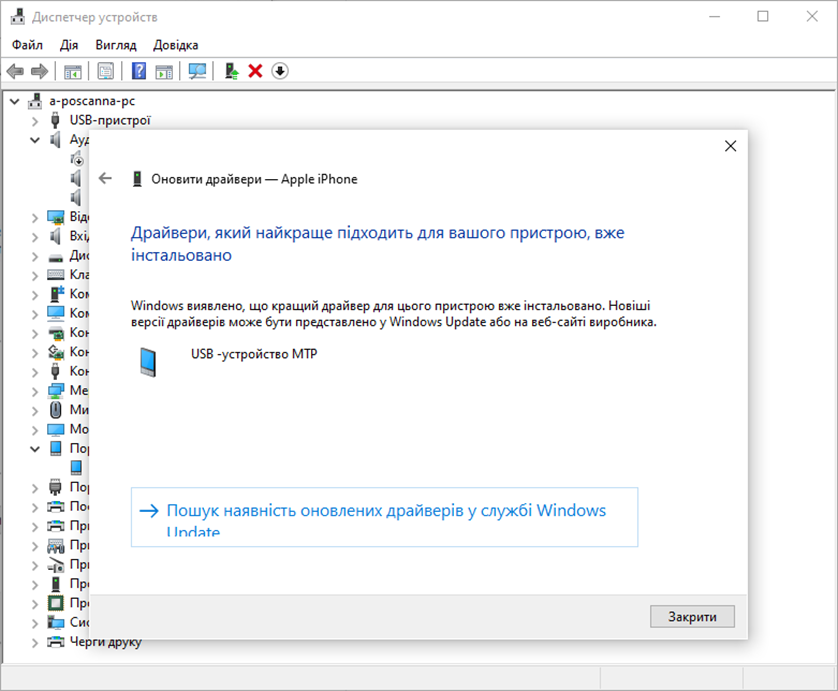Expand the Ми mice category

click(x=35, y=411)
